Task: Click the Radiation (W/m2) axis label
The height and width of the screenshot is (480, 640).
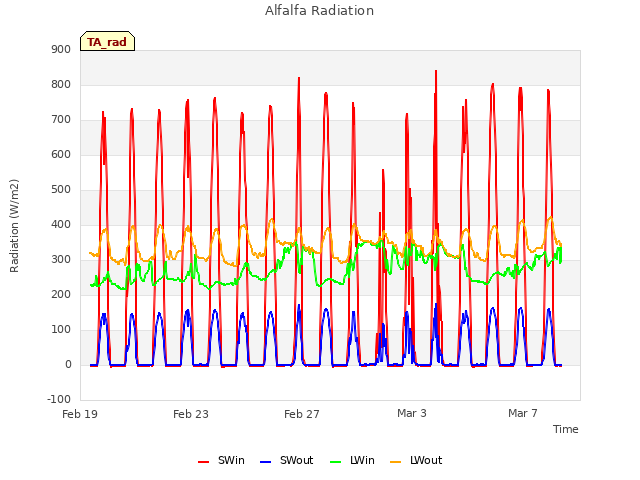Action: point(14,226)
